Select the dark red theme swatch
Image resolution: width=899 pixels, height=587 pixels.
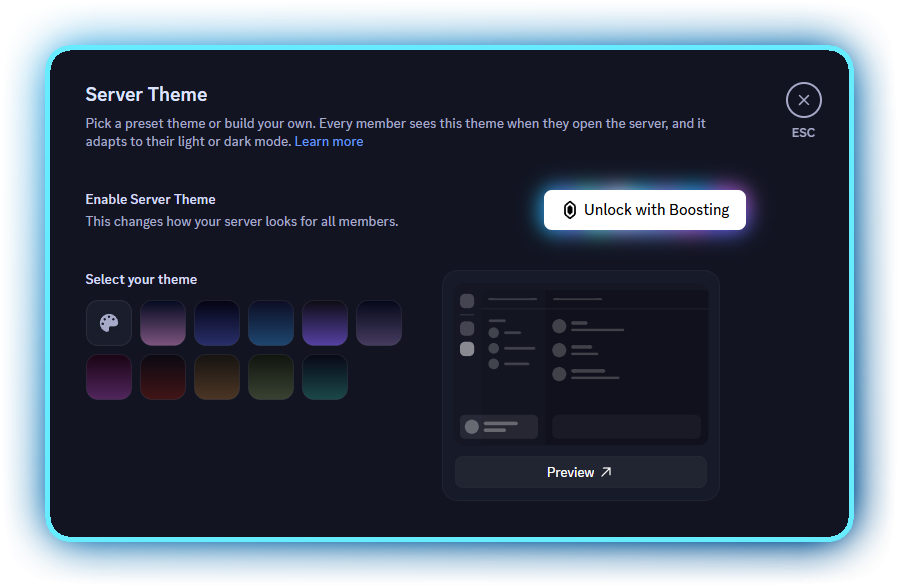point(163,377)
